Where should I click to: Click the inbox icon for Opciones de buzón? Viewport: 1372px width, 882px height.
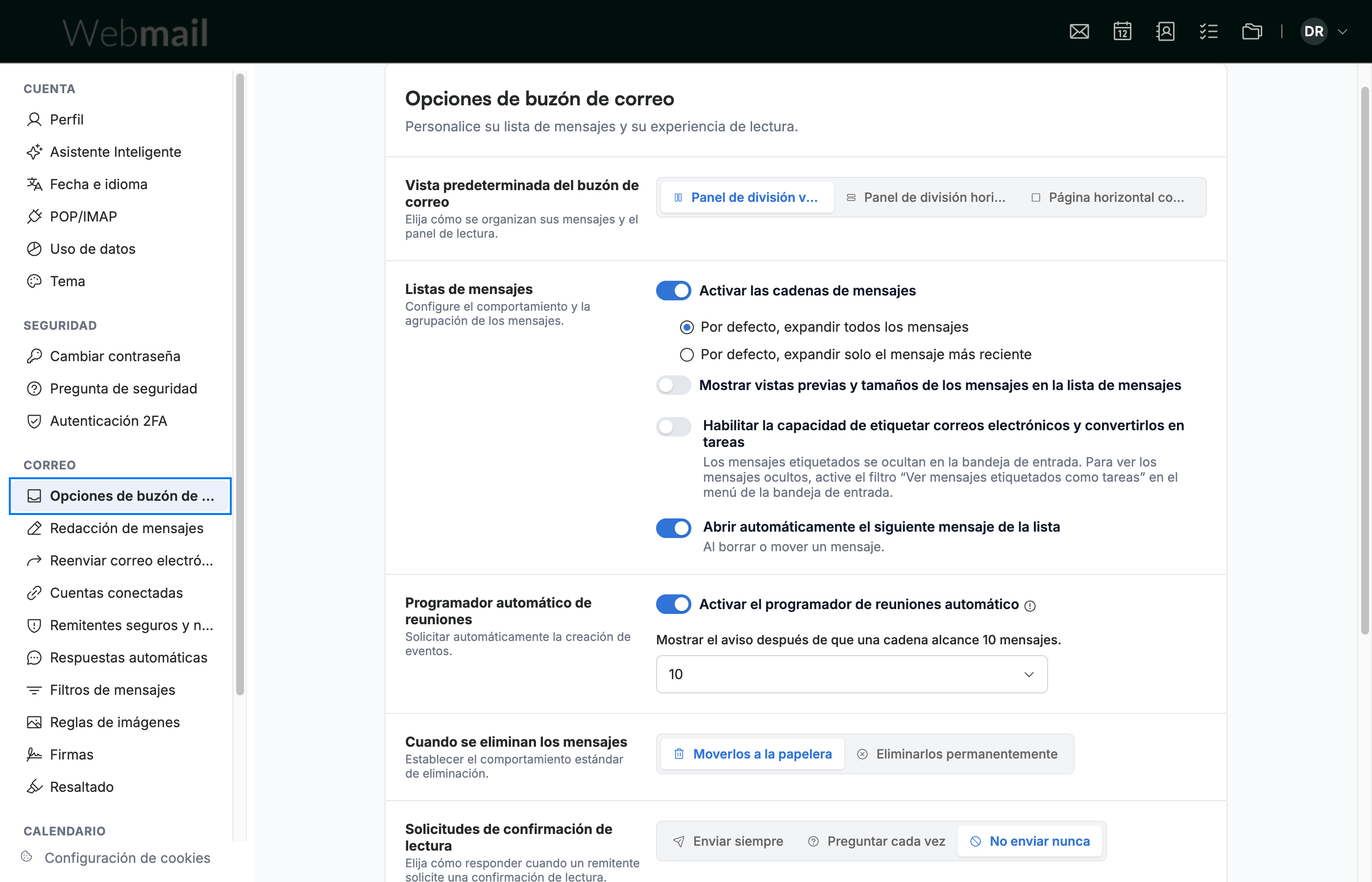34,496
